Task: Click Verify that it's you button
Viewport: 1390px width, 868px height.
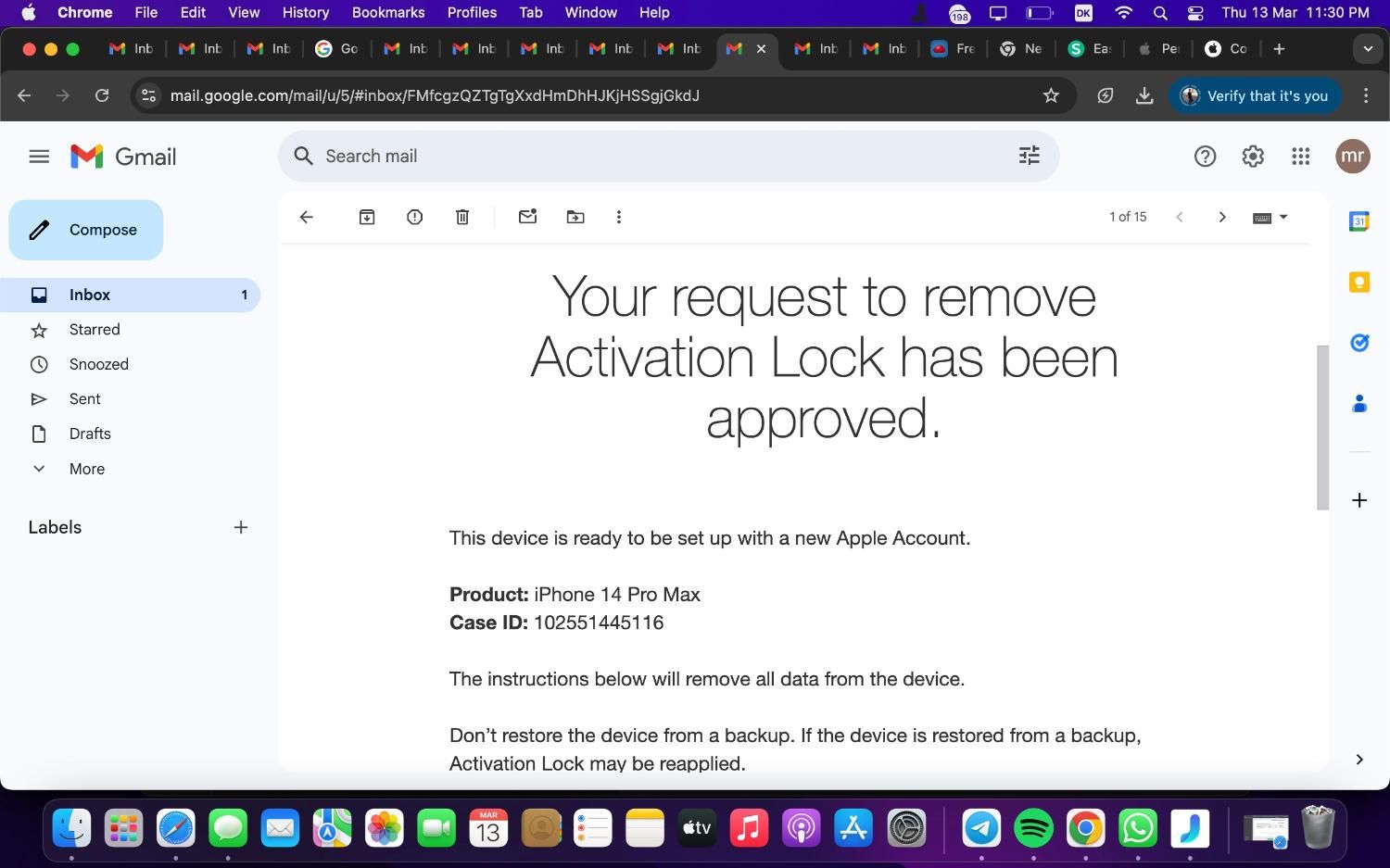Action: (1255, 95)
